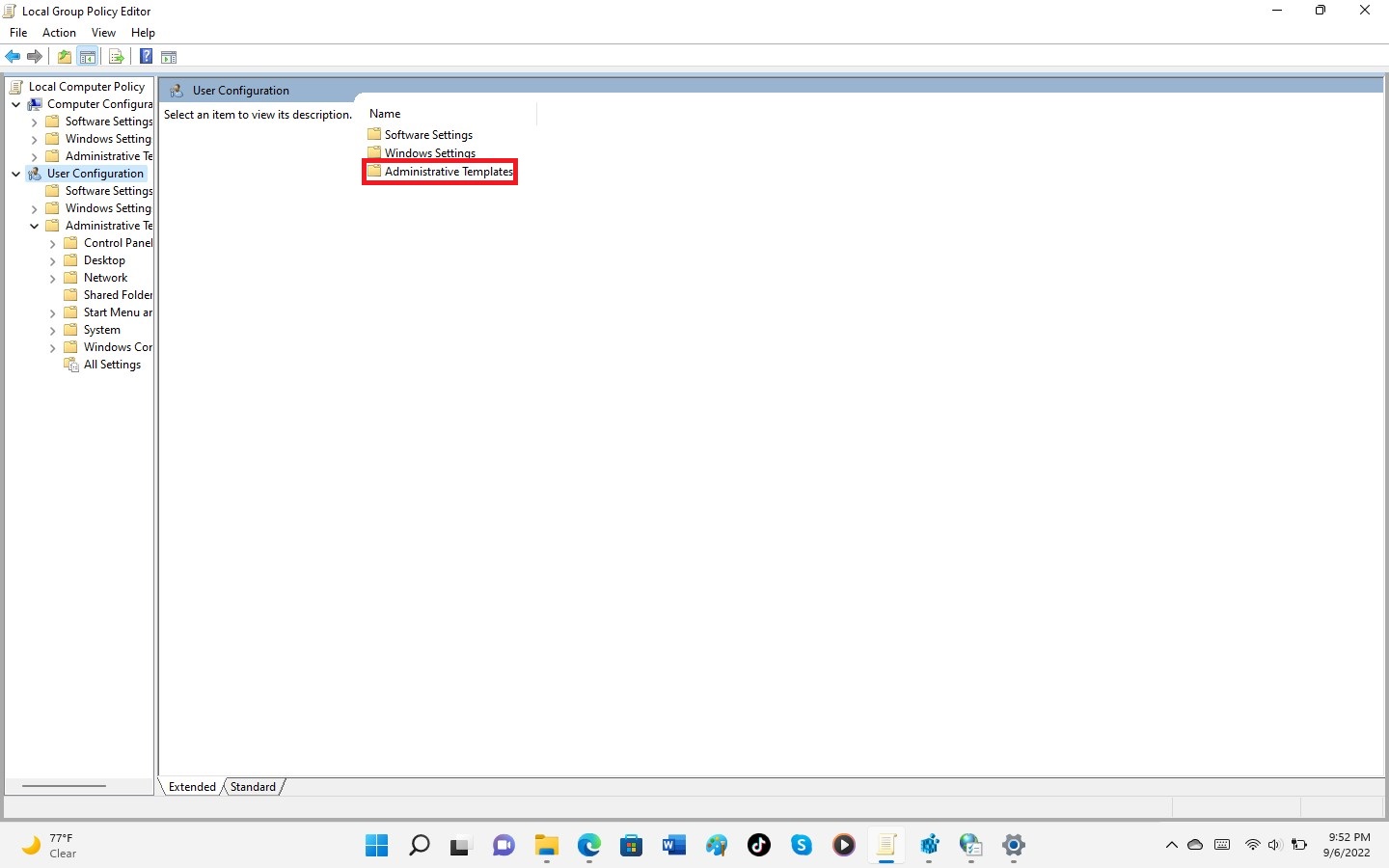Expand Administrative Templates under Computer Configuration
The image size is (1389, 868).
34,156
